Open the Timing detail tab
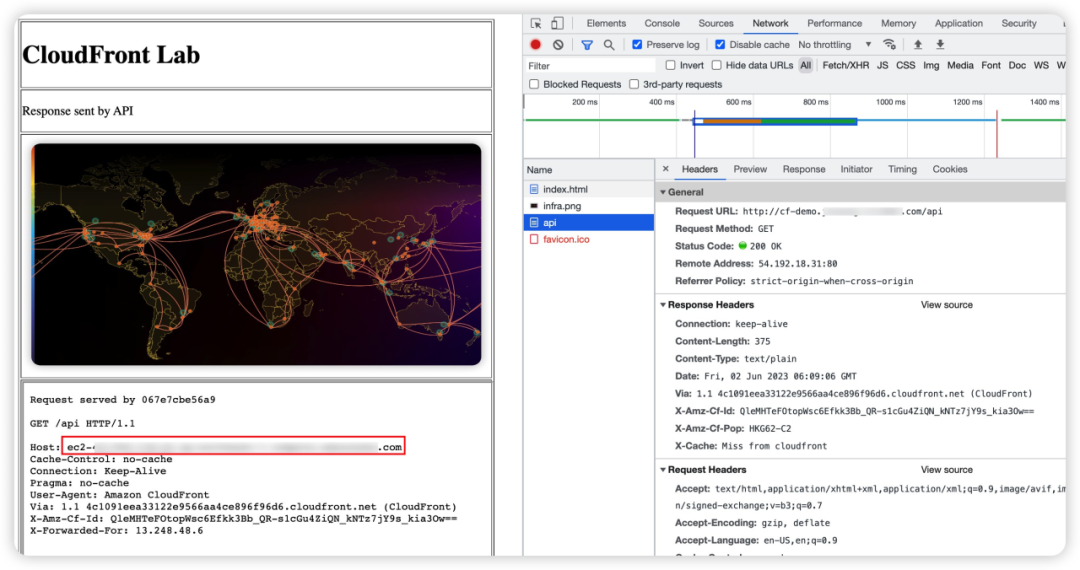Screen dimensions: 1080x570 pos(902,169)
